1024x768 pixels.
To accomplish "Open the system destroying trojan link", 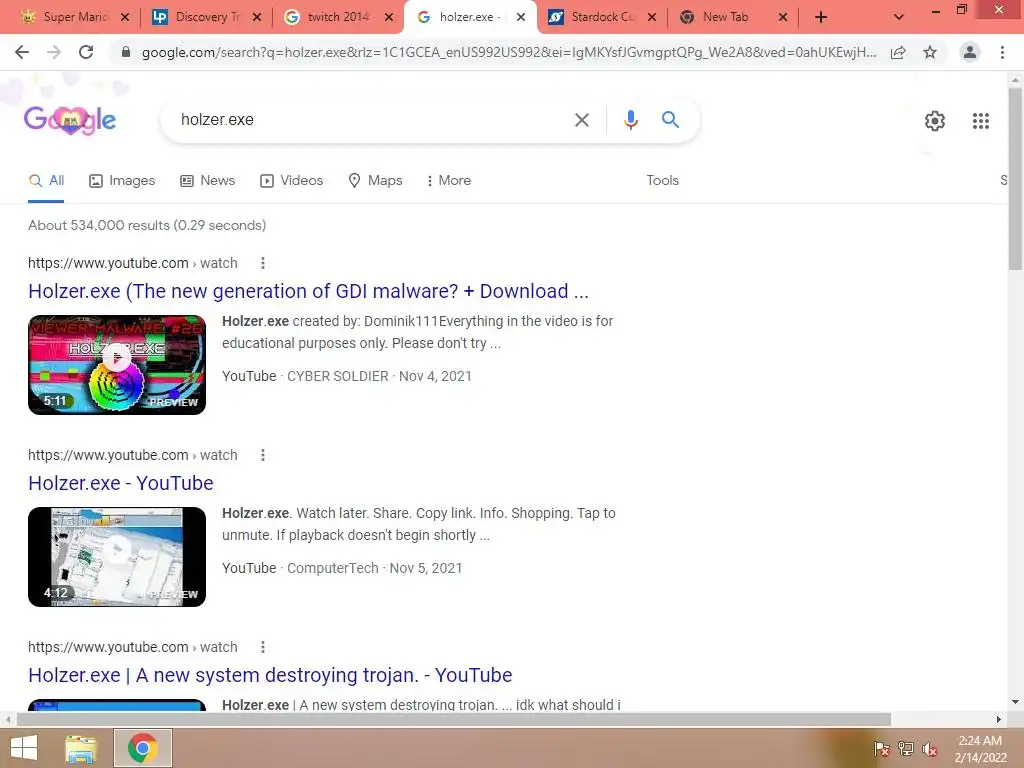I will click(x=270, y=675).
